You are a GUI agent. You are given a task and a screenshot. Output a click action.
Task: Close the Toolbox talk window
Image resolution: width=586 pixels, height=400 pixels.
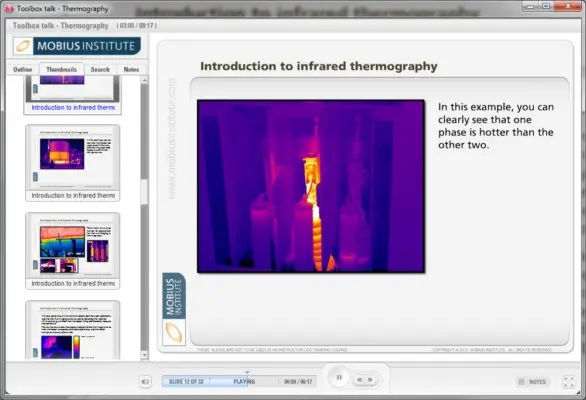point(568,6)
